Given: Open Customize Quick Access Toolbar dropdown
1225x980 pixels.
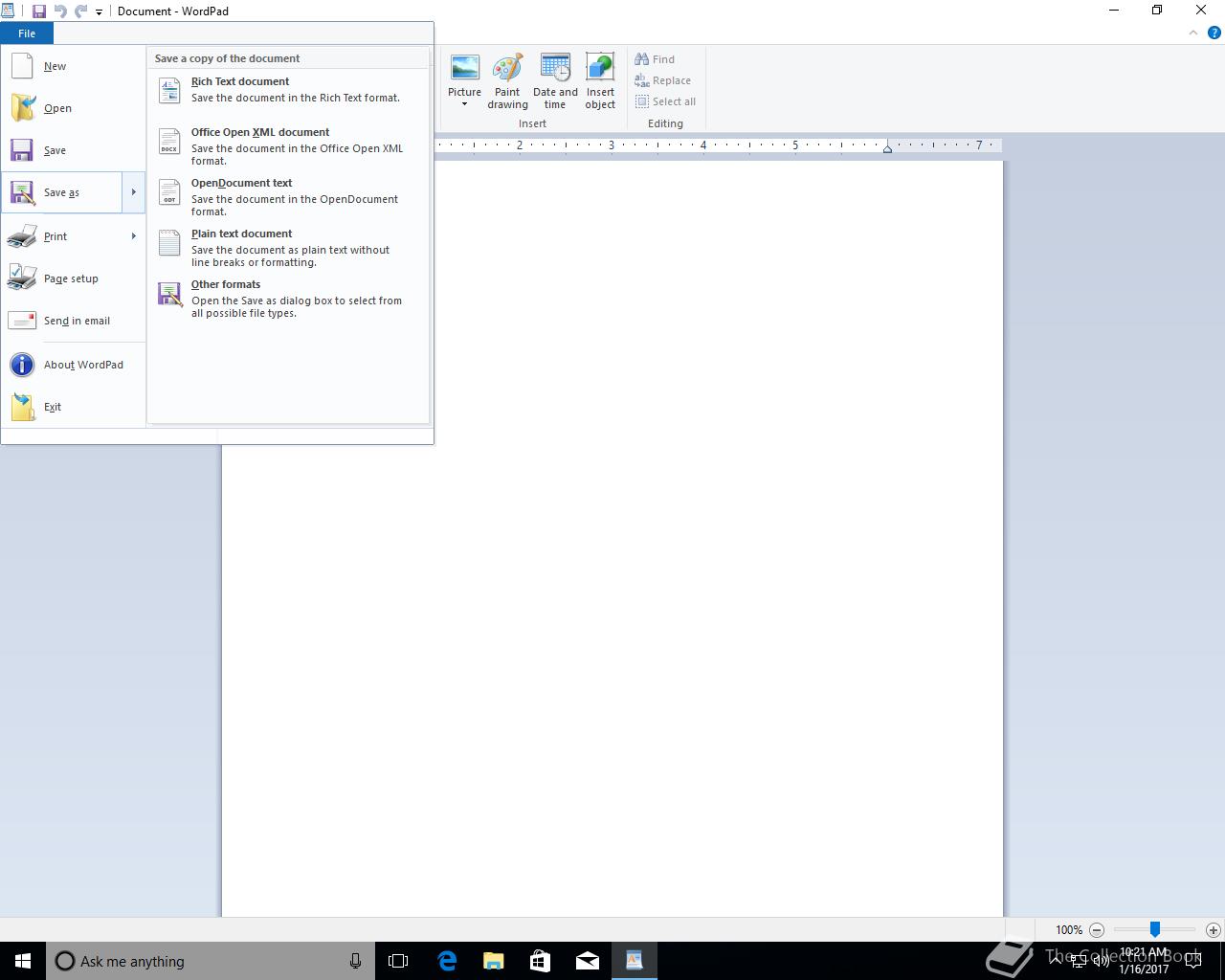Looking at the screenshot, I should pos(99,11).
